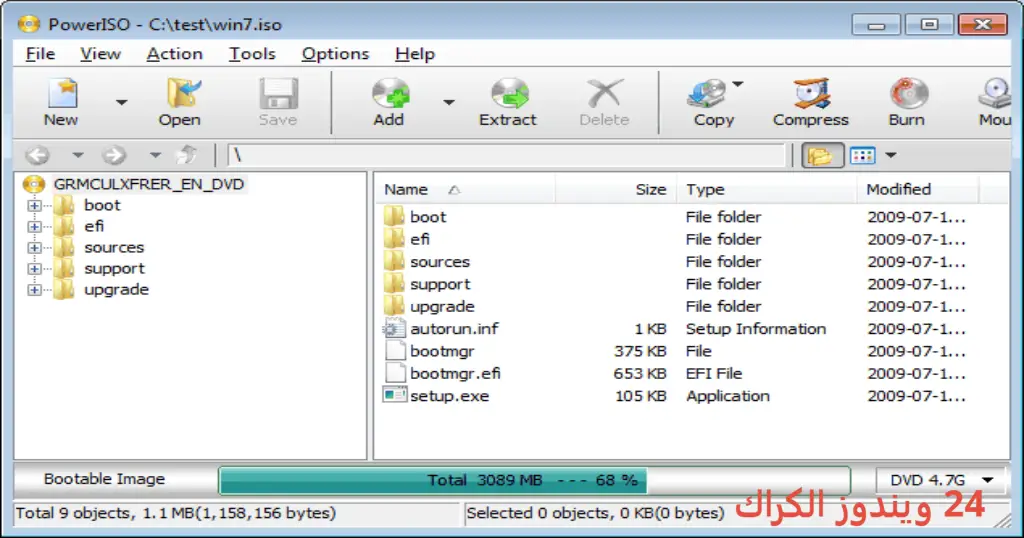Viewport: 1024px width, 538px height.
Task: Click the Up one level icon
Action: (x=187, y=155)
